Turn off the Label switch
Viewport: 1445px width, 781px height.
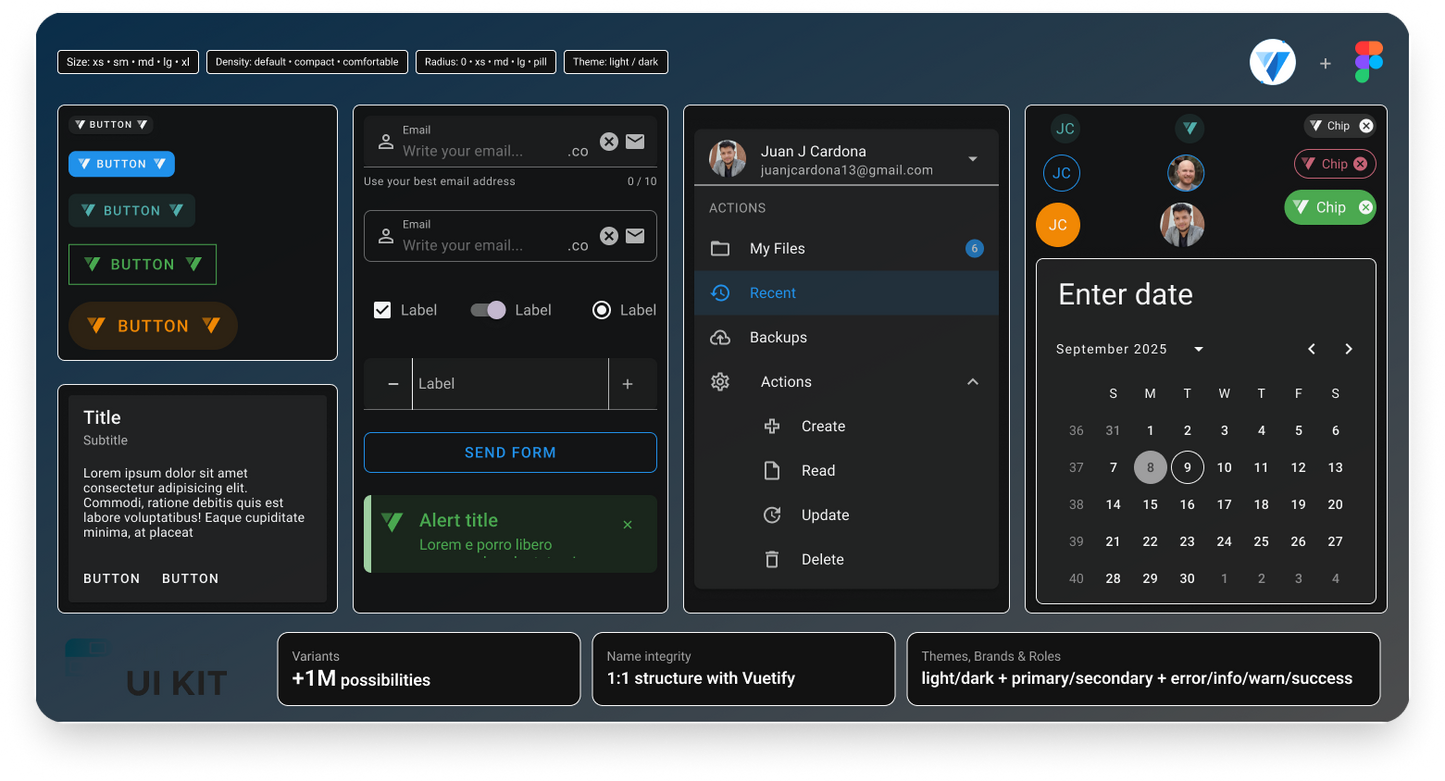click(489, 310)
